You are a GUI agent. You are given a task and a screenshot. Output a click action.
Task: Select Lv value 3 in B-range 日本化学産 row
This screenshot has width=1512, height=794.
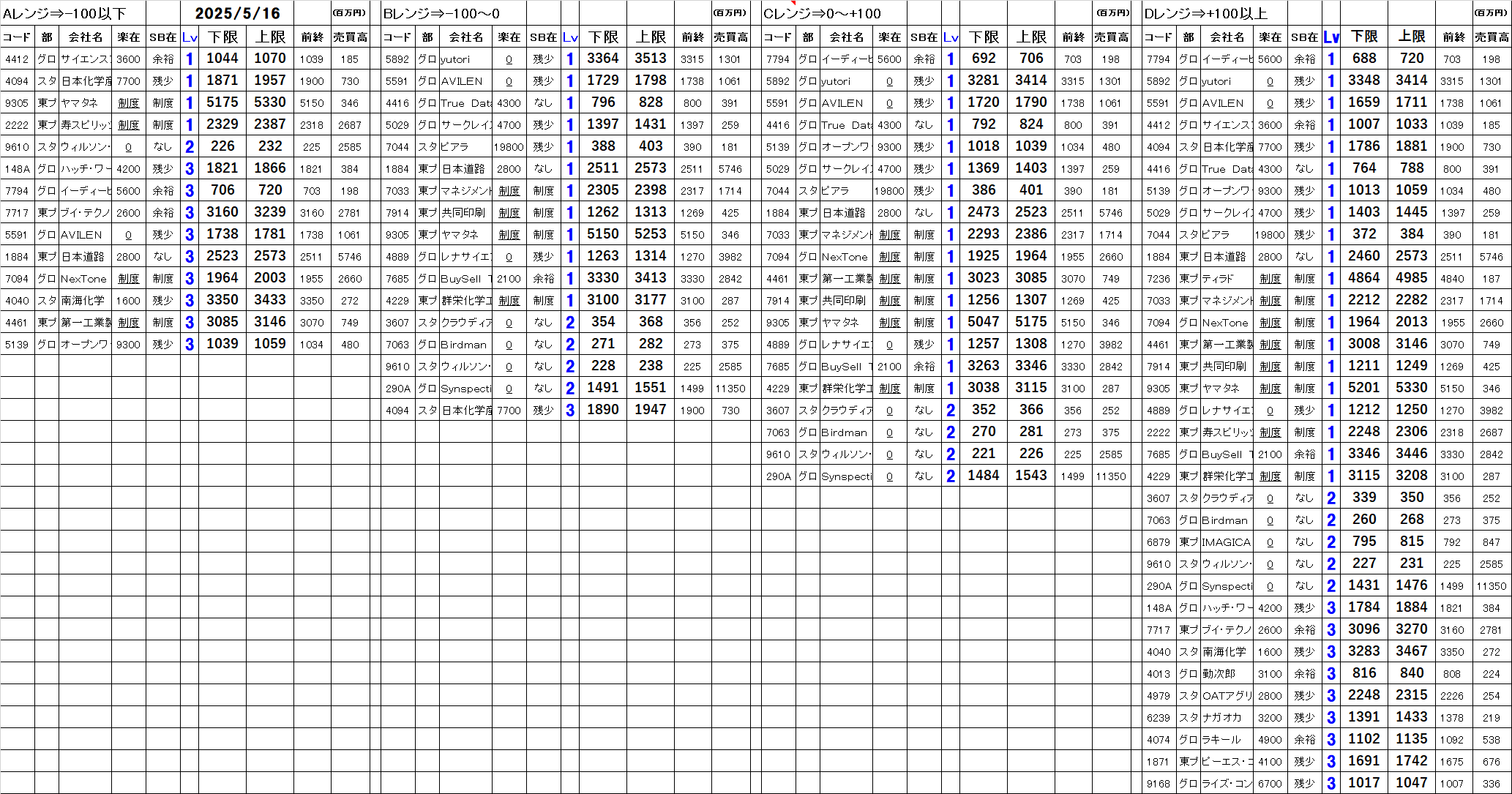tap(570, 411)
